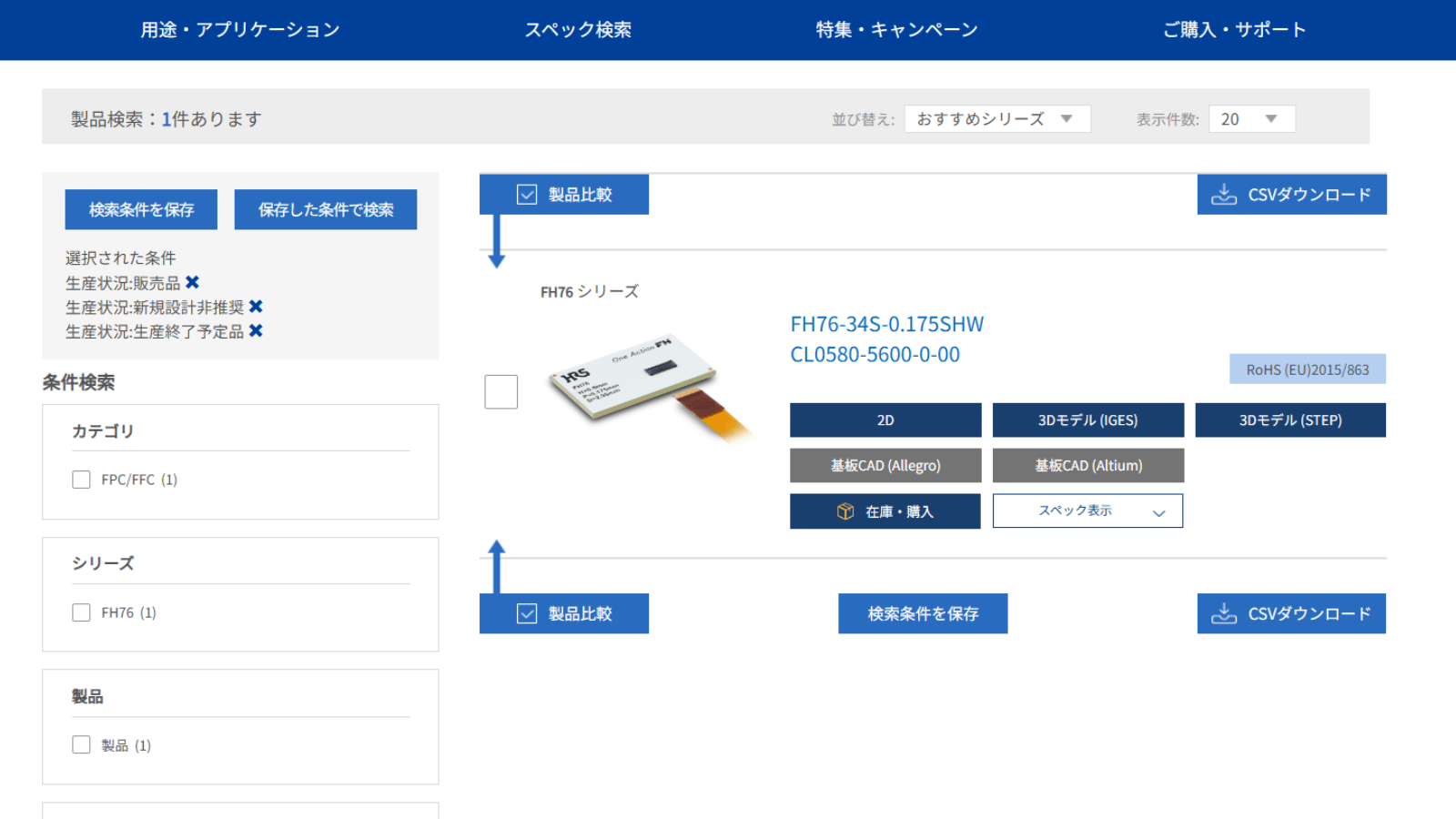
Task: Open the スペック検索 menu
Action: 579,29
